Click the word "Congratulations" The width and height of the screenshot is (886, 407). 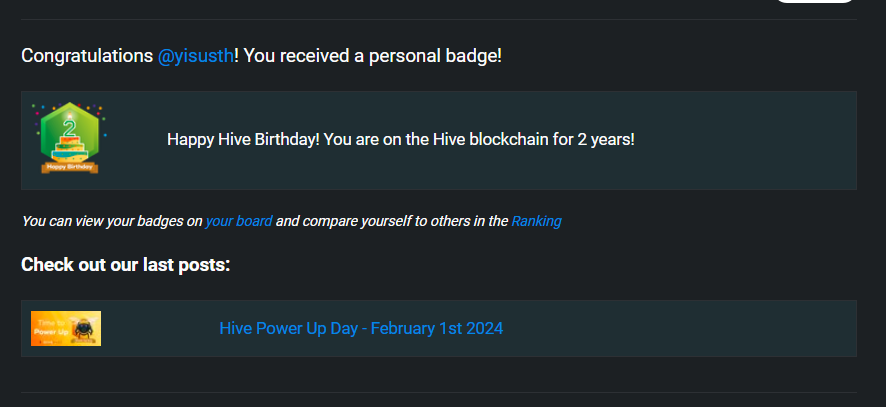87,56
